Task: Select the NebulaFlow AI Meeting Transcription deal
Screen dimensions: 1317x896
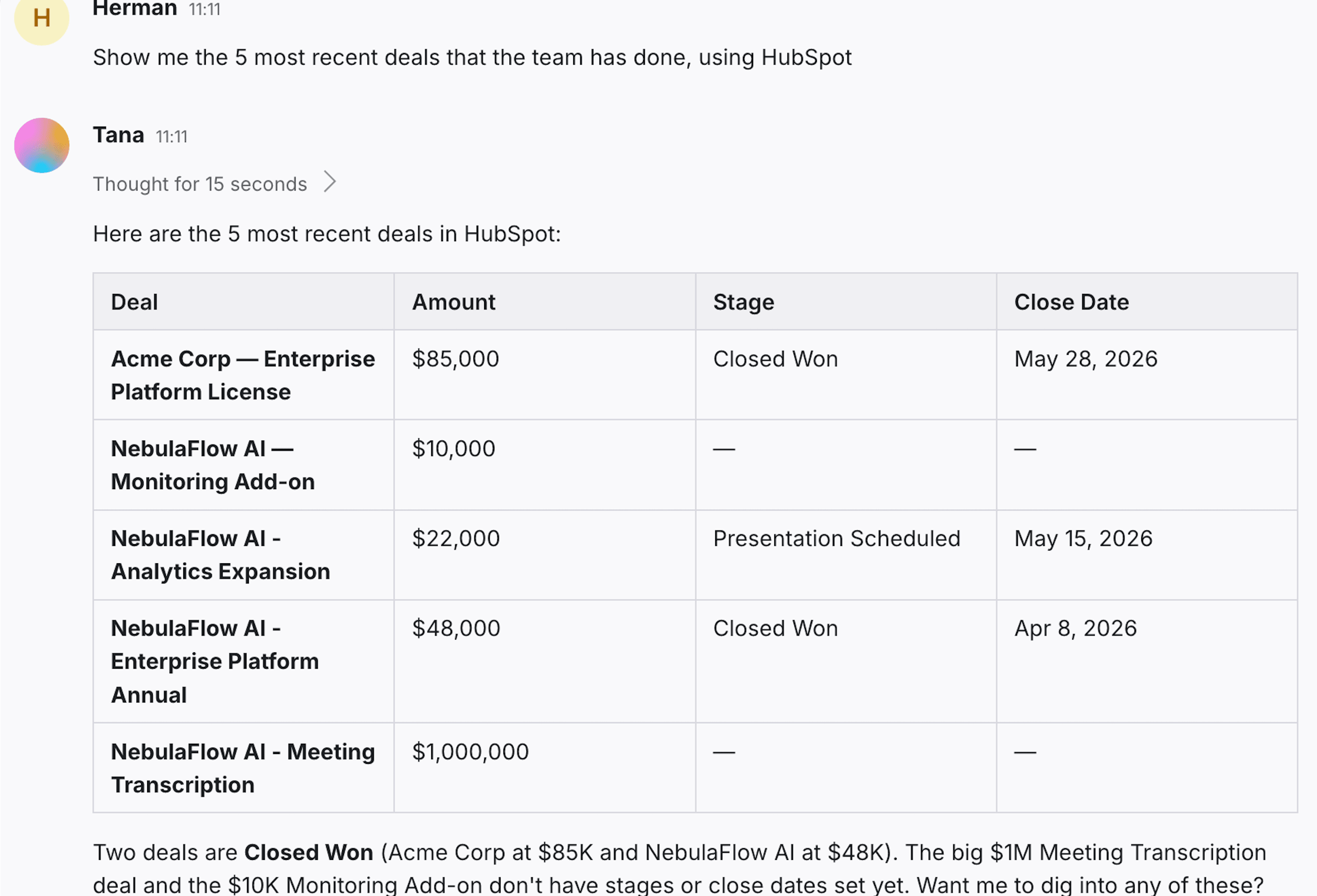Action: coord(243,768)
